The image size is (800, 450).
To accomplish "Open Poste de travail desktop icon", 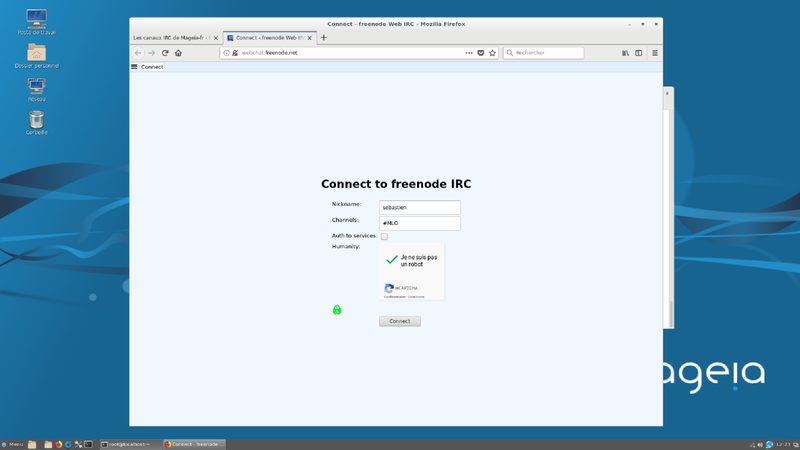I will (x=37, y=22).
